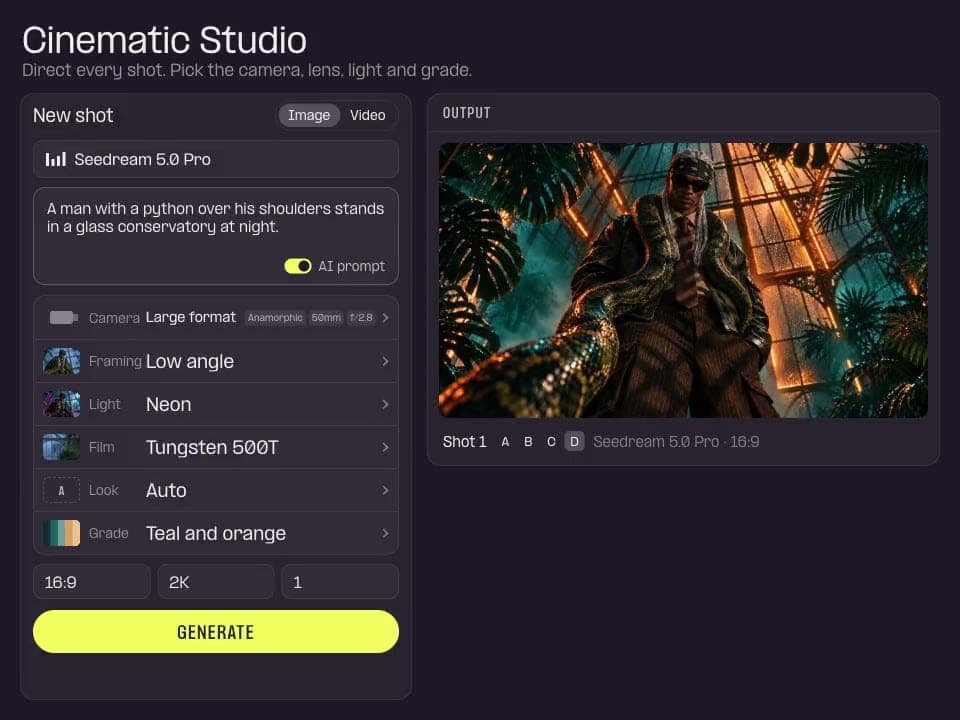Select variant B of Shot 1
960x720 pixels.
528,441
